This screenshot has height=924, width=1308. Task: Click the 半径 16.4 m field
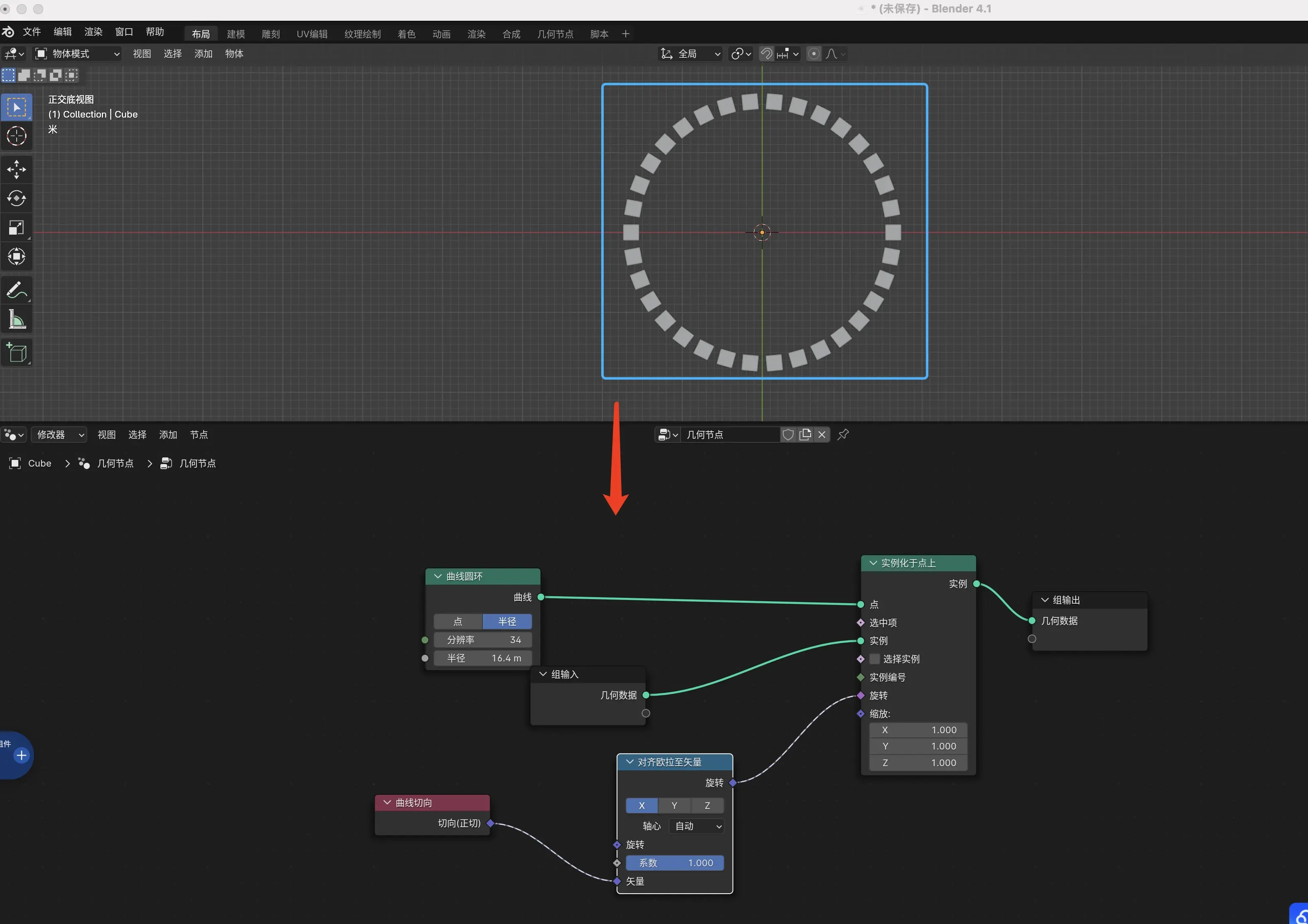click(483, 658)
